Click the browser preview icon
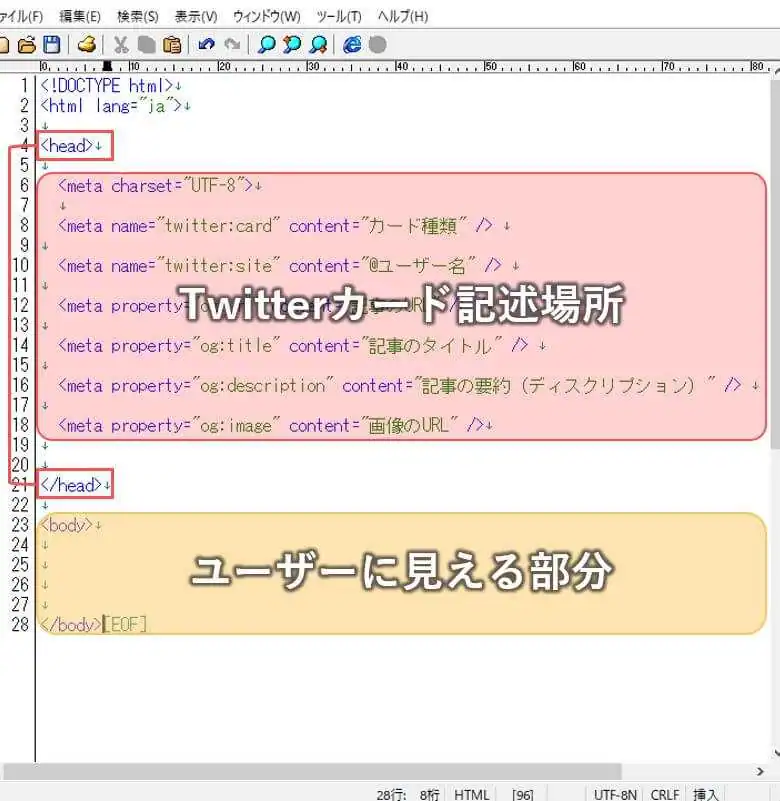Screen dimensions: 780x801 352,45
